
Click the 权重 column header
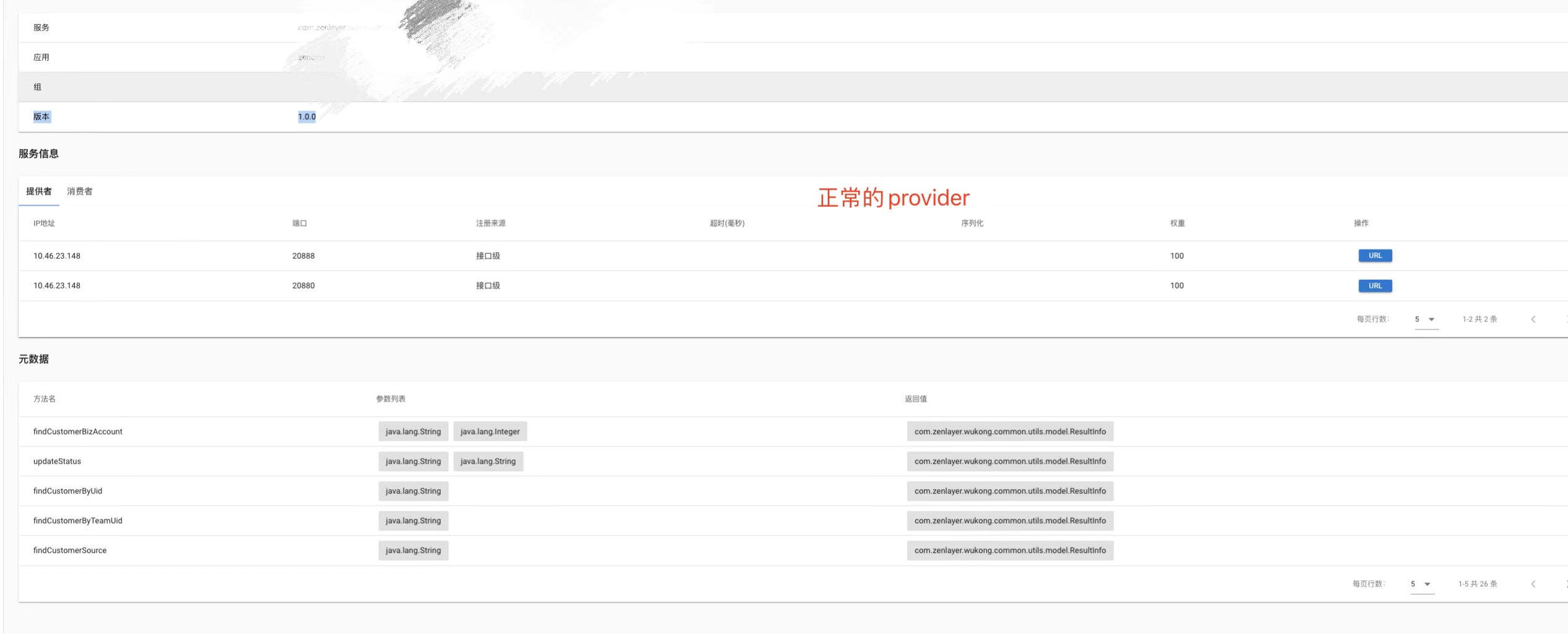pyautogui.click(x=1177, y=224)
